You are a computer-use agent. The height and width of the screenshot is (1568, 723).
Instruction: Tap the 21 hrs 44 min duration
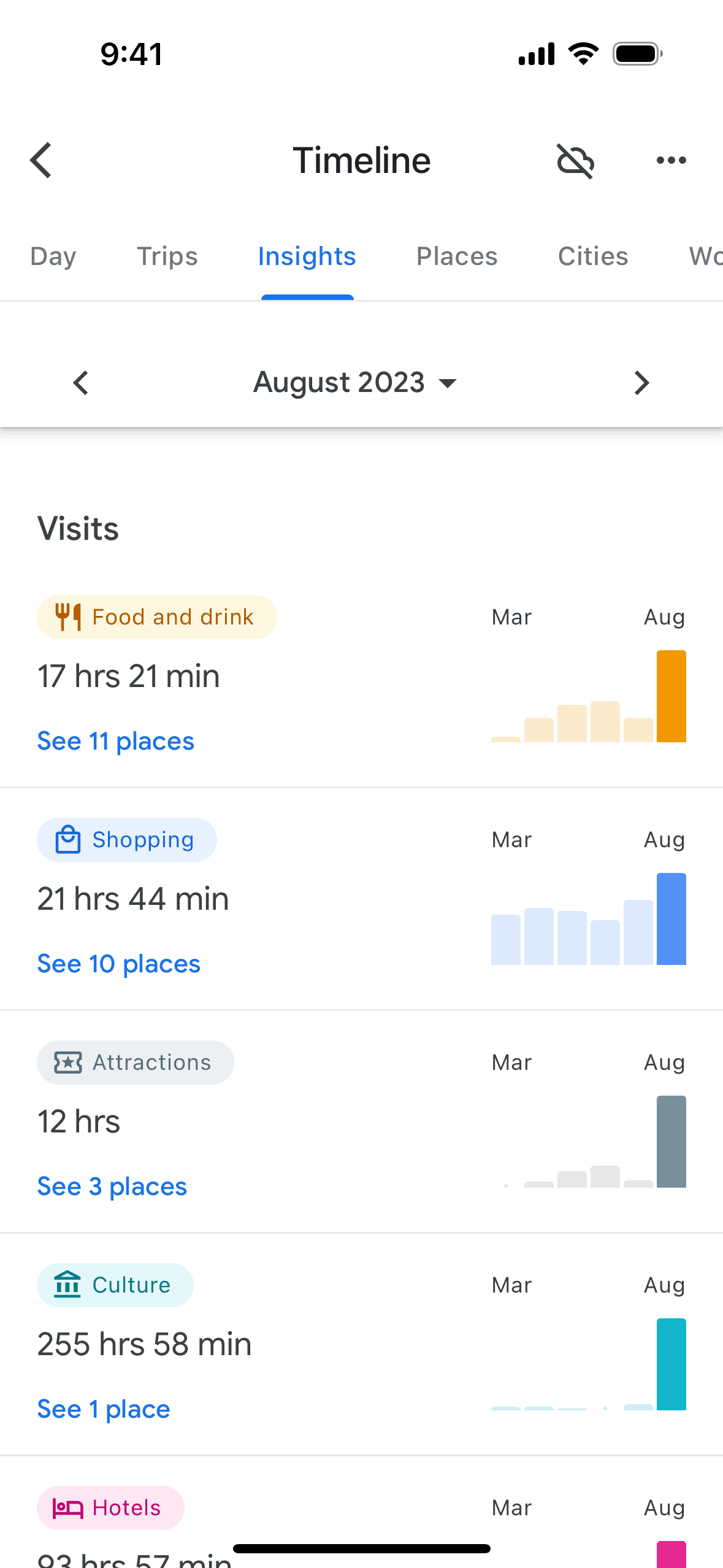(x=133, y=899)
